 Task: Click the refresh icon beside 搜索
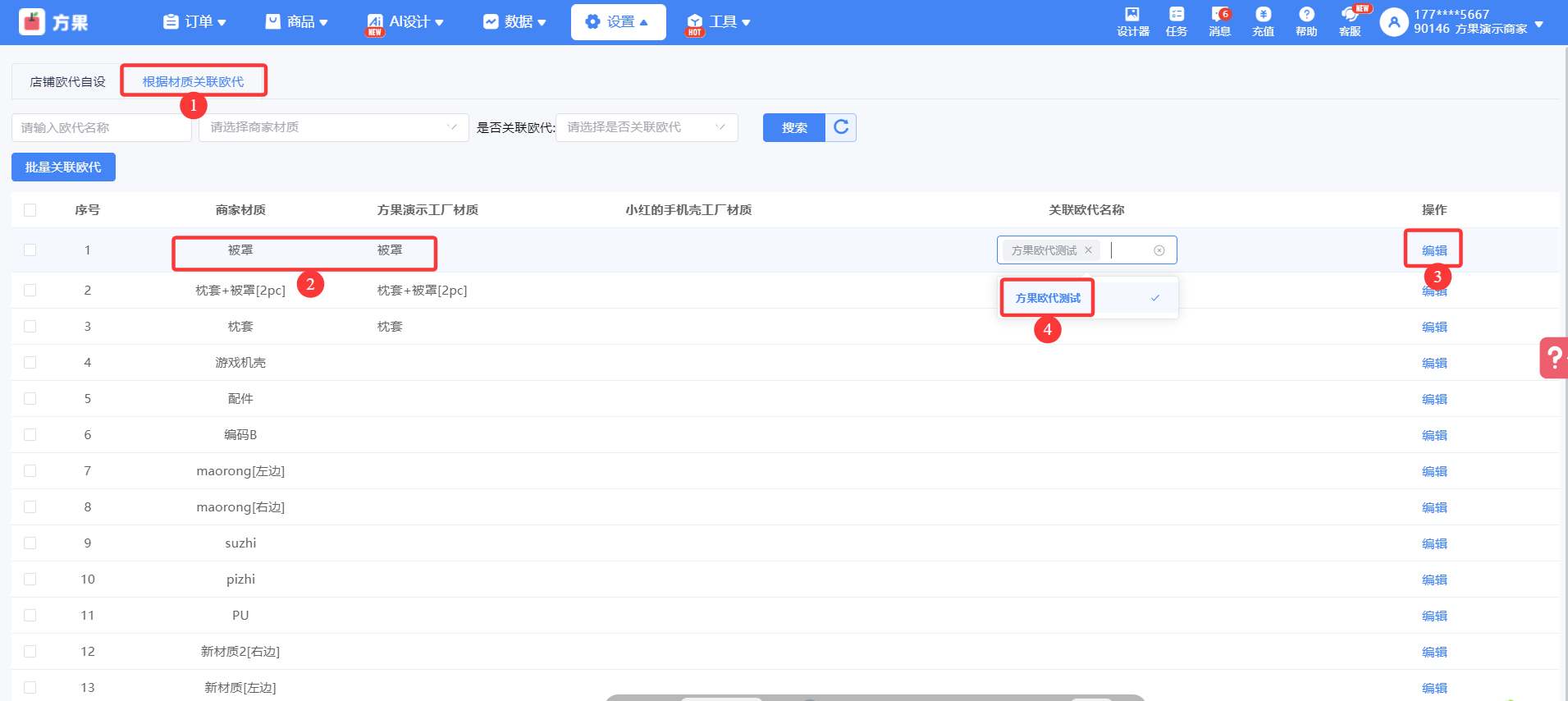coord(841,127)
